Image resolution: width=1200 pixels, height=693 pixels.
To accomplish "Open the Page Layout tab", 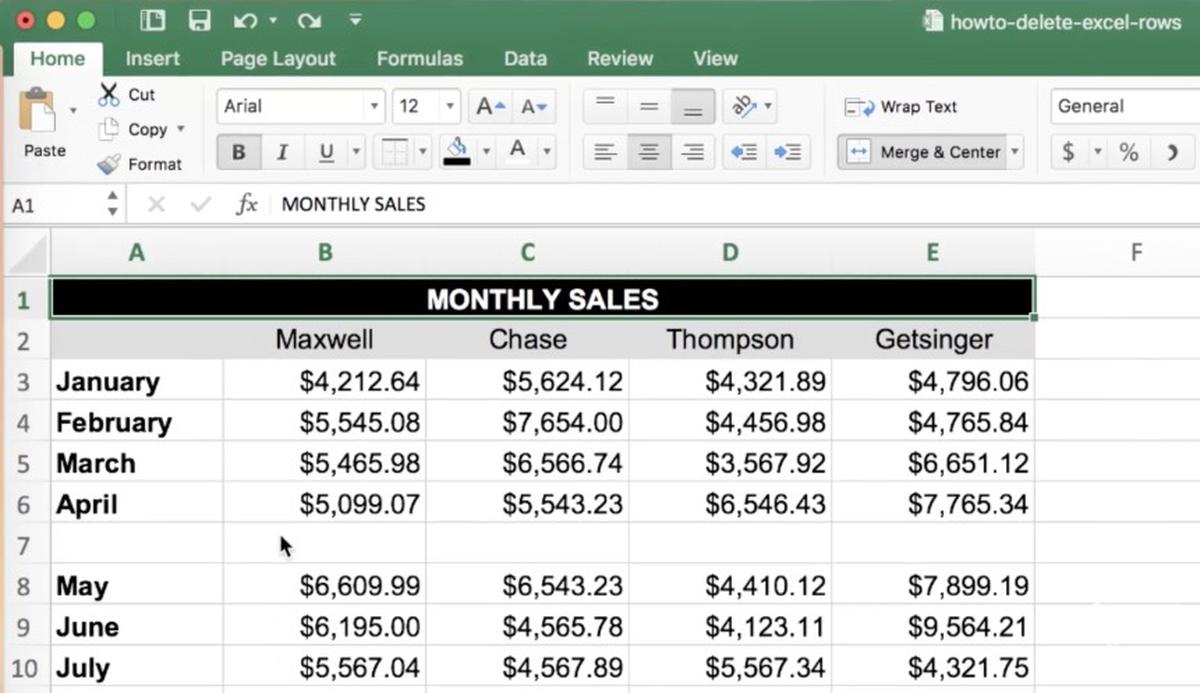I will [x=278, y=58].
